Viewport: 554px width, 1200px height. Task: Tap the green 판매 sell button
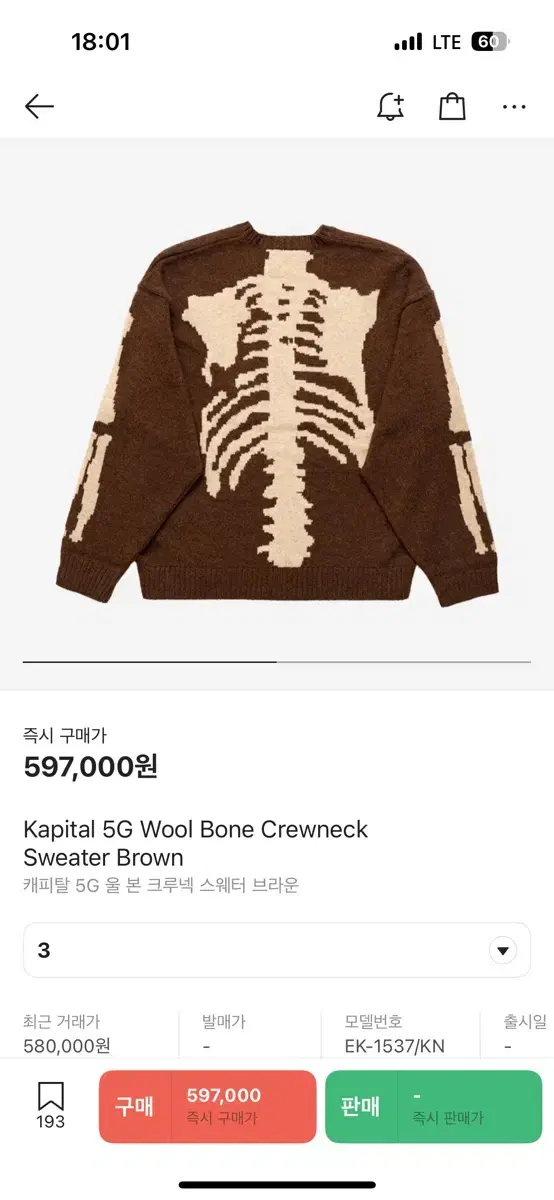[433, 1106]
